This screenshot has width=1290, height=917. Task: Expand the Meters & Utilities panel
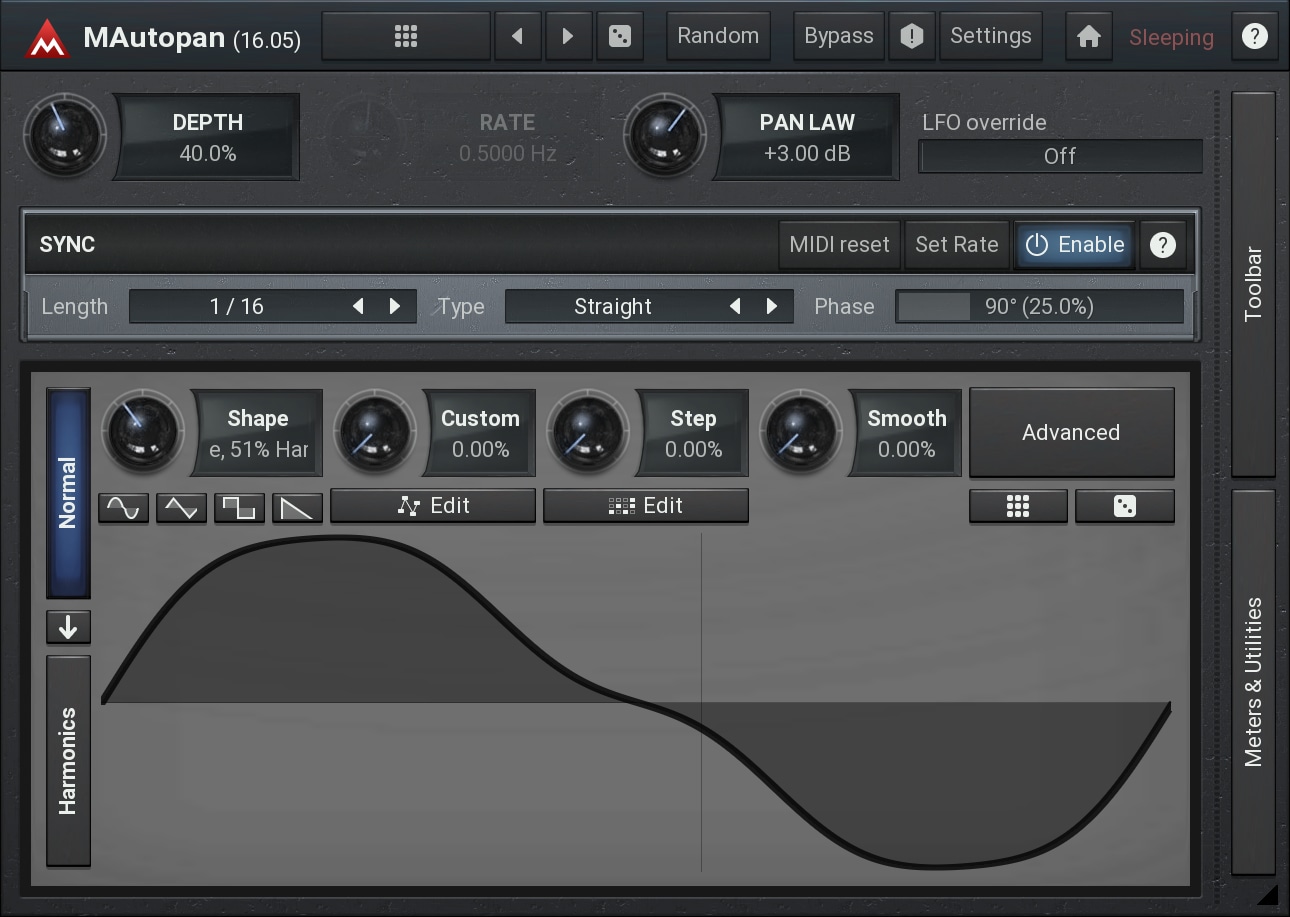(1254, 682)
